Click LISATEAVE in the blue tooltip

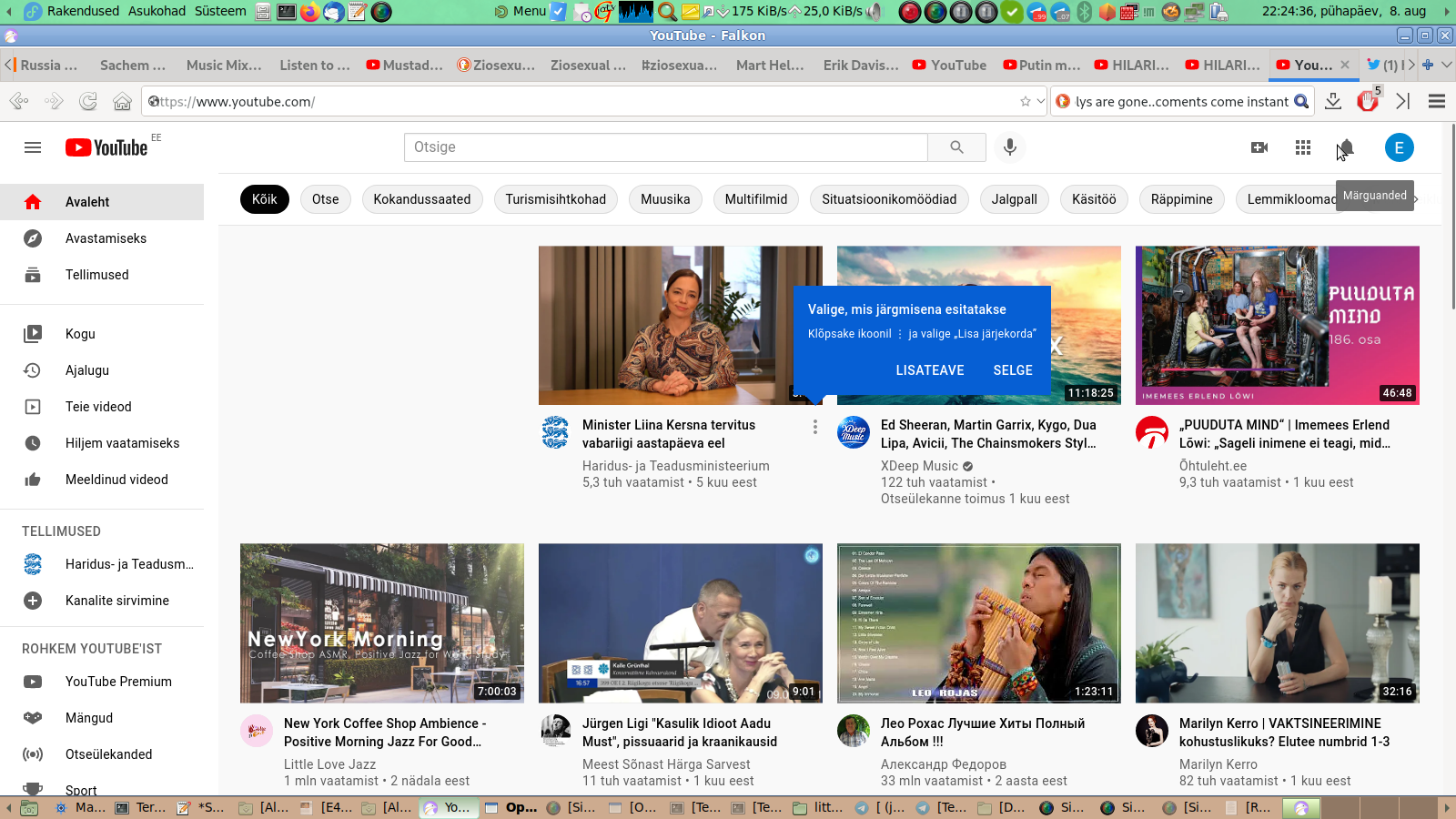pyautogui.click(x=929, y=370)
